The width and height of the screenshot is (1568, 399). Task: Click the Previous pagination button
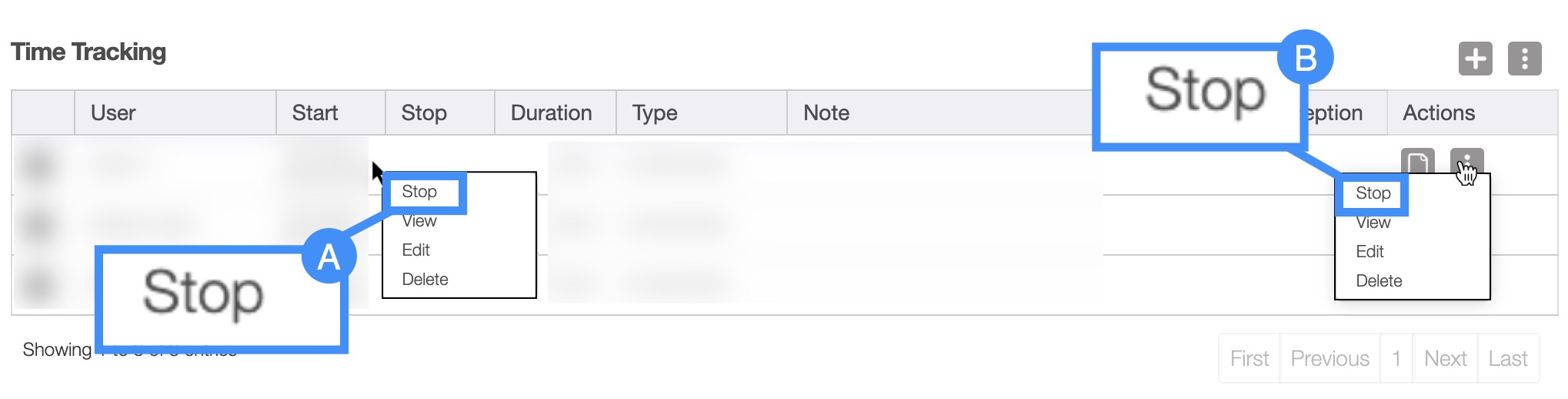tap(1329, 358)
